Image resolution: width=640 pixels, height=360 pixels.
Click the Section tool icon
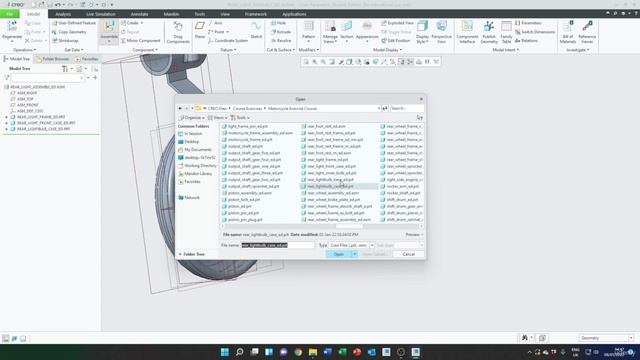point(347,27)
